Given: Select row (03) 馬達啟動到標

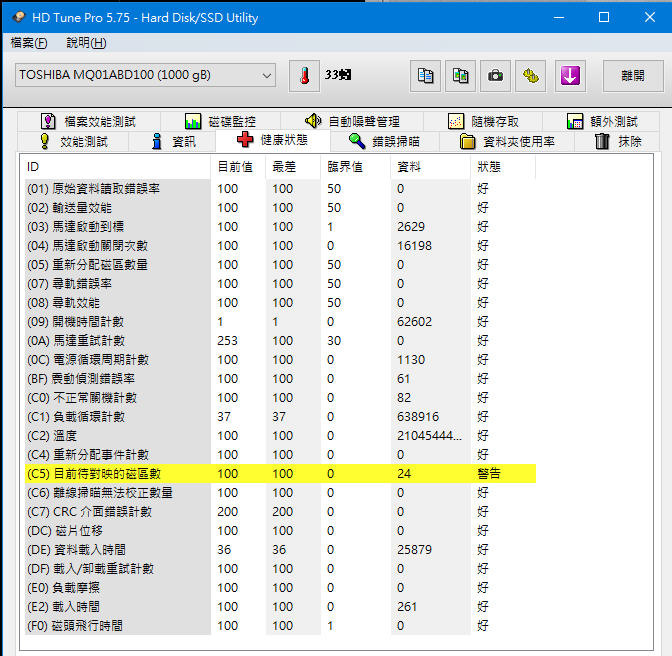Looking at the screenshot, I should (x=280, y=227).
